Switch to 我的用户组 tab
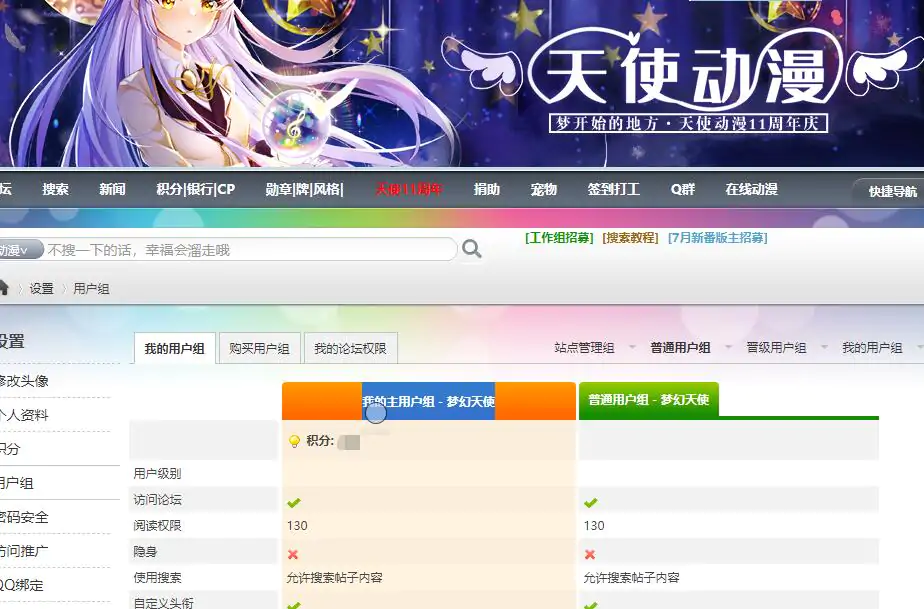The height and width of the screenshot is (609, 924). (x=174, y=348)
